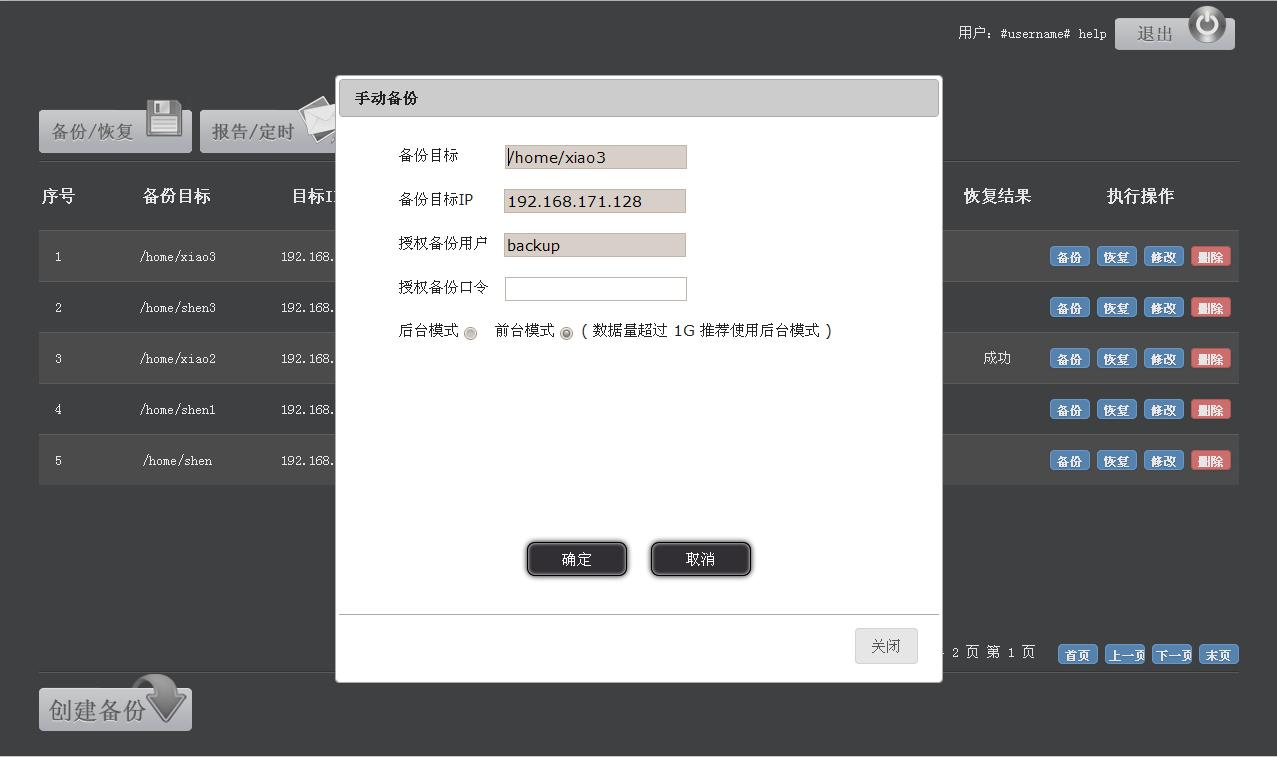Click the 恢复结果 column header
This screenshot has width=1277, height=757.
point(997,196)
